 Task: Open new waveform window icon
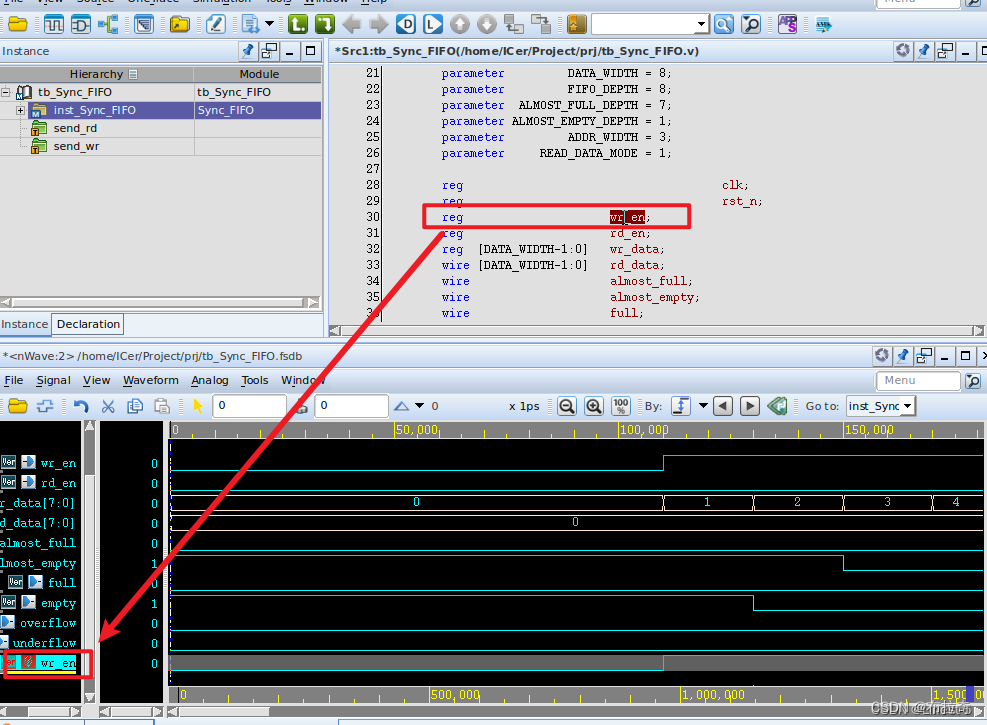coord(54,25)
